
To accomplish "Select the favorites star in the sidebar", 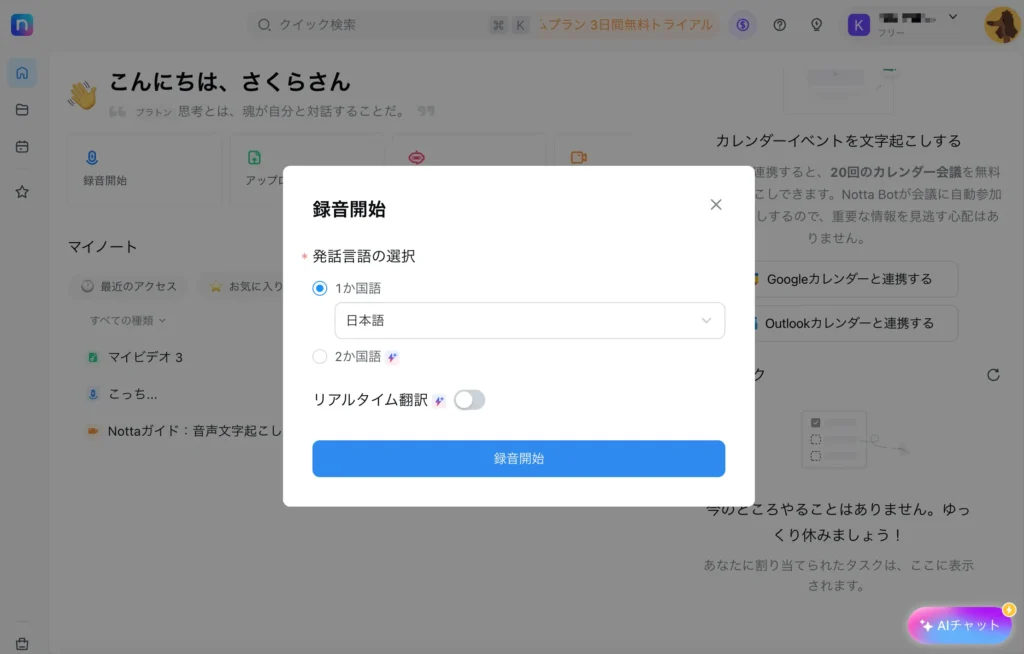I will 22,191.
